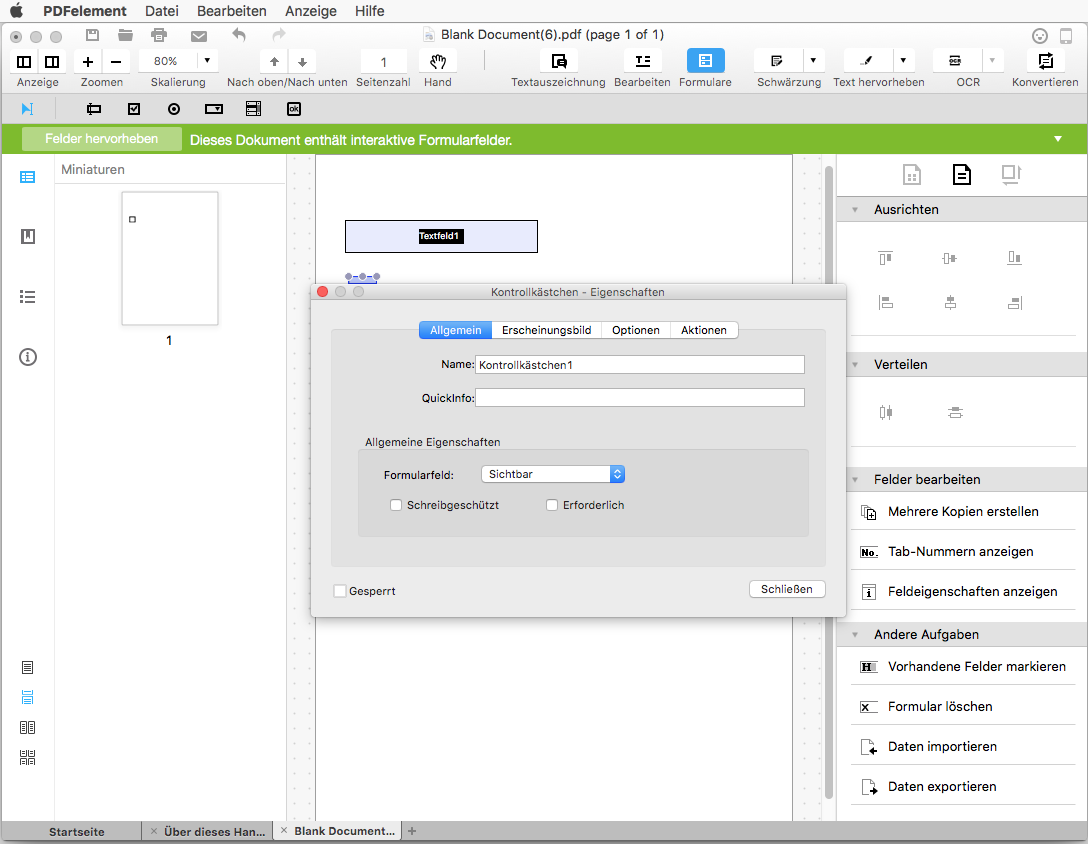
Task: Check the Gesperrt checkbox
Action: [x=339, y=591]
